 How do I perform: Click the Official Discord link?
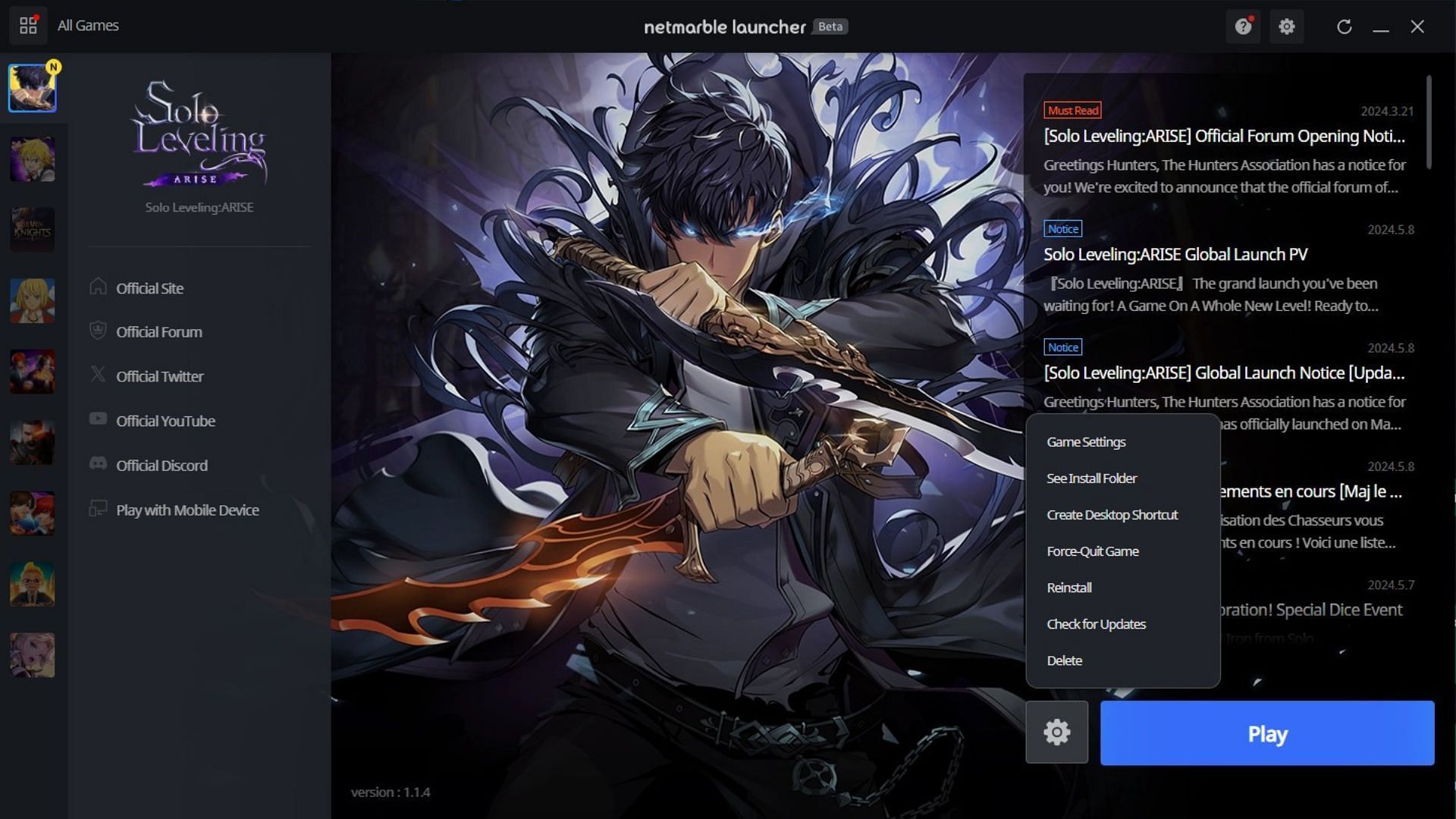coord(162,465)
